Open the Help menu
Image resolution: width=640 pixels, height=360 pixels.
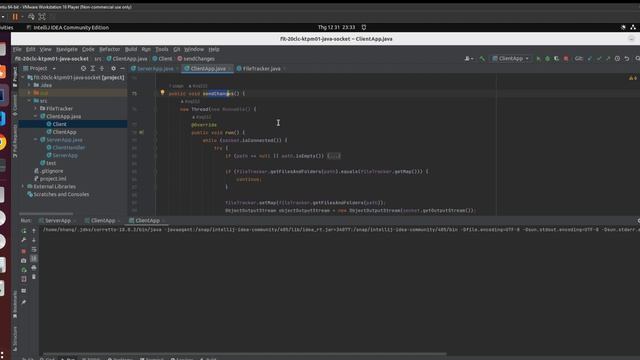click(214, 49)
